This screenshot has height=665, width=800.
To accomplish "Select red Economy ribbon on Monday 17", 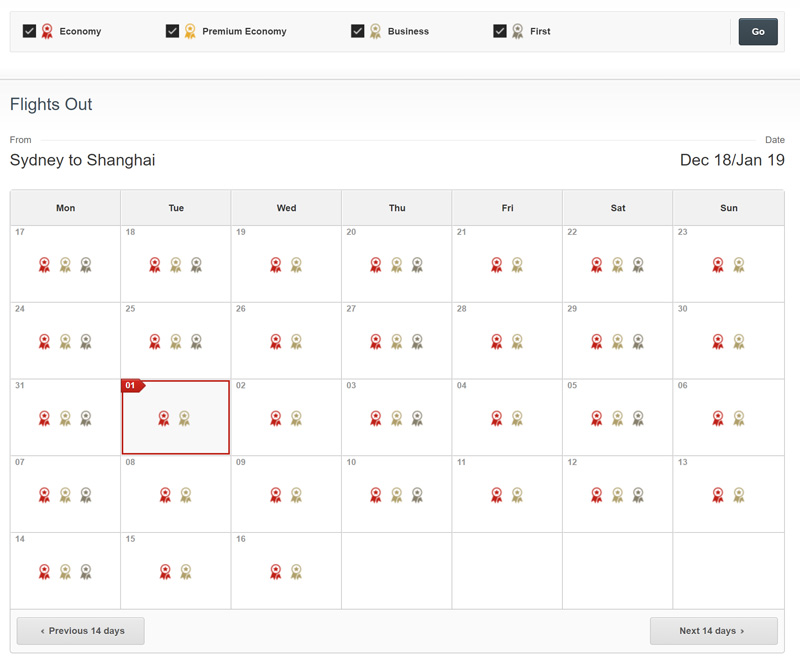I will point(44,265).
